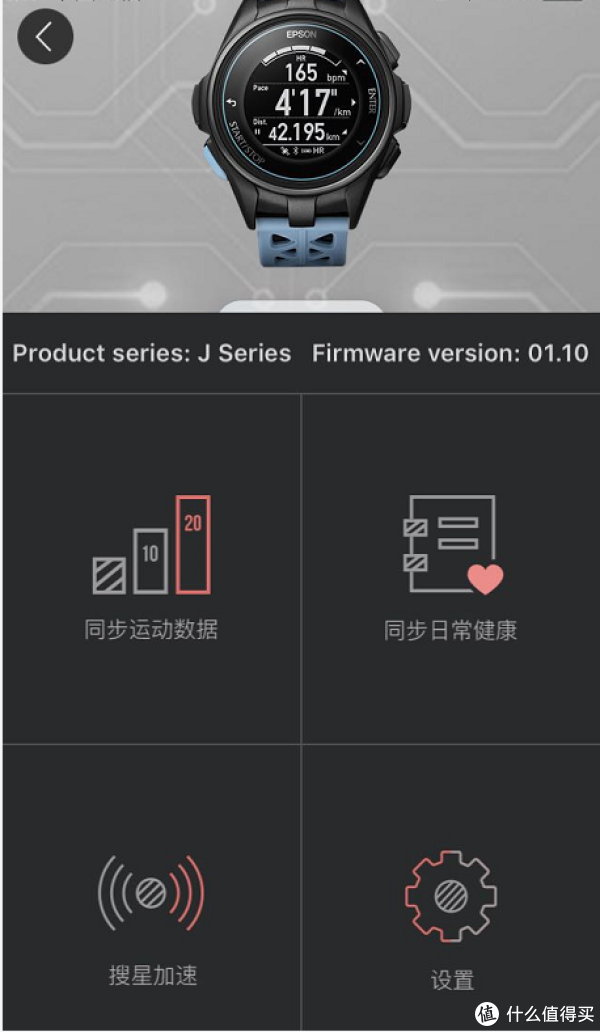Tap the 搜星加速 text
Image resolution: width=600 pixels, height=1032 pixels.
153,975
